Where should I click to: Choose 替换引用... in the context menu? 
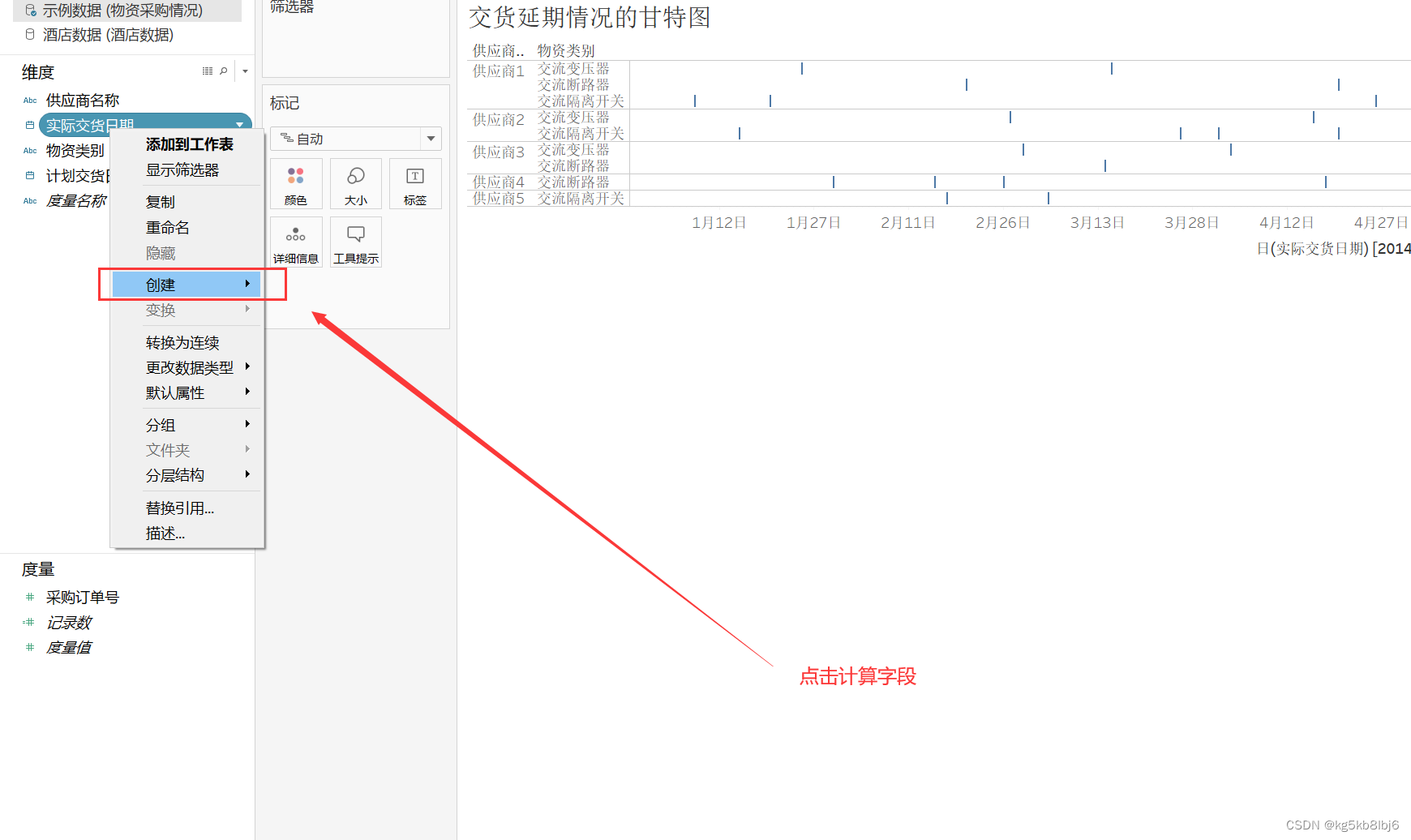[x=180, y=508]
